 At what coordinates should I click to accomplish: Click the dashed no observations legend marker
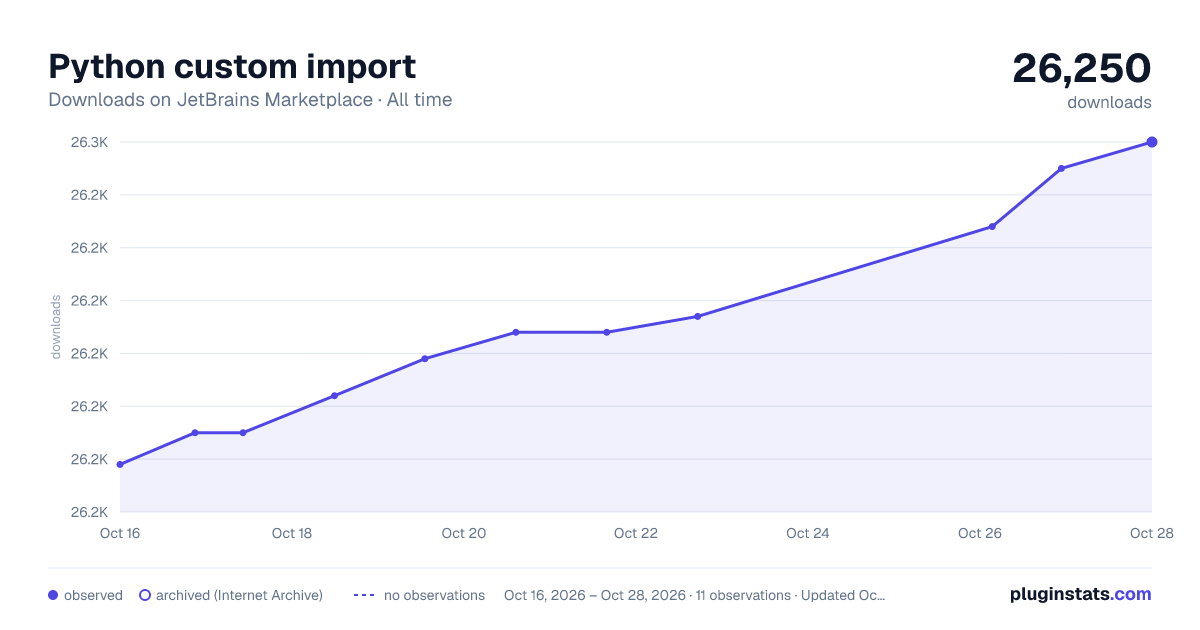[364, 595]
